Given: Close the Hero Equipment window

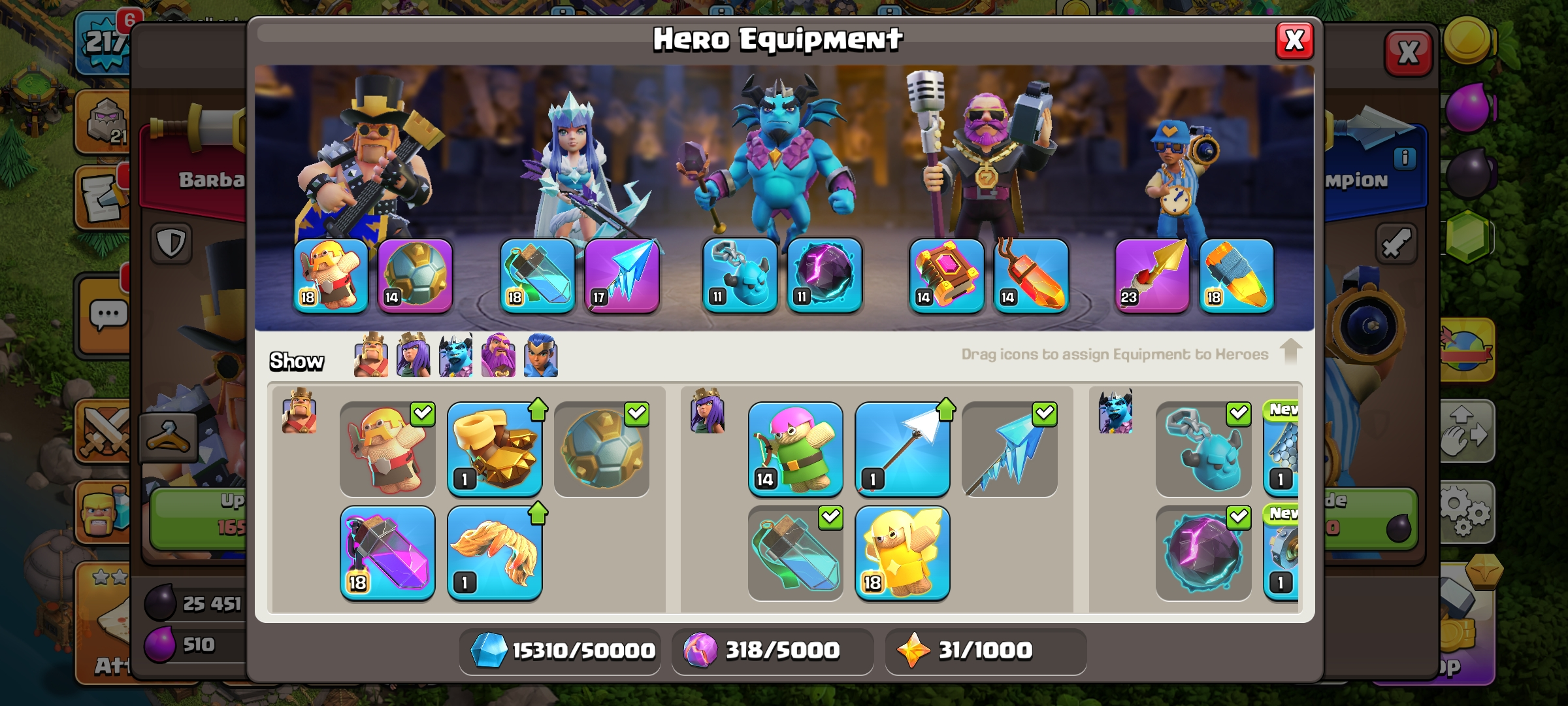Looking at the screenshot, I should [1294, 41].
